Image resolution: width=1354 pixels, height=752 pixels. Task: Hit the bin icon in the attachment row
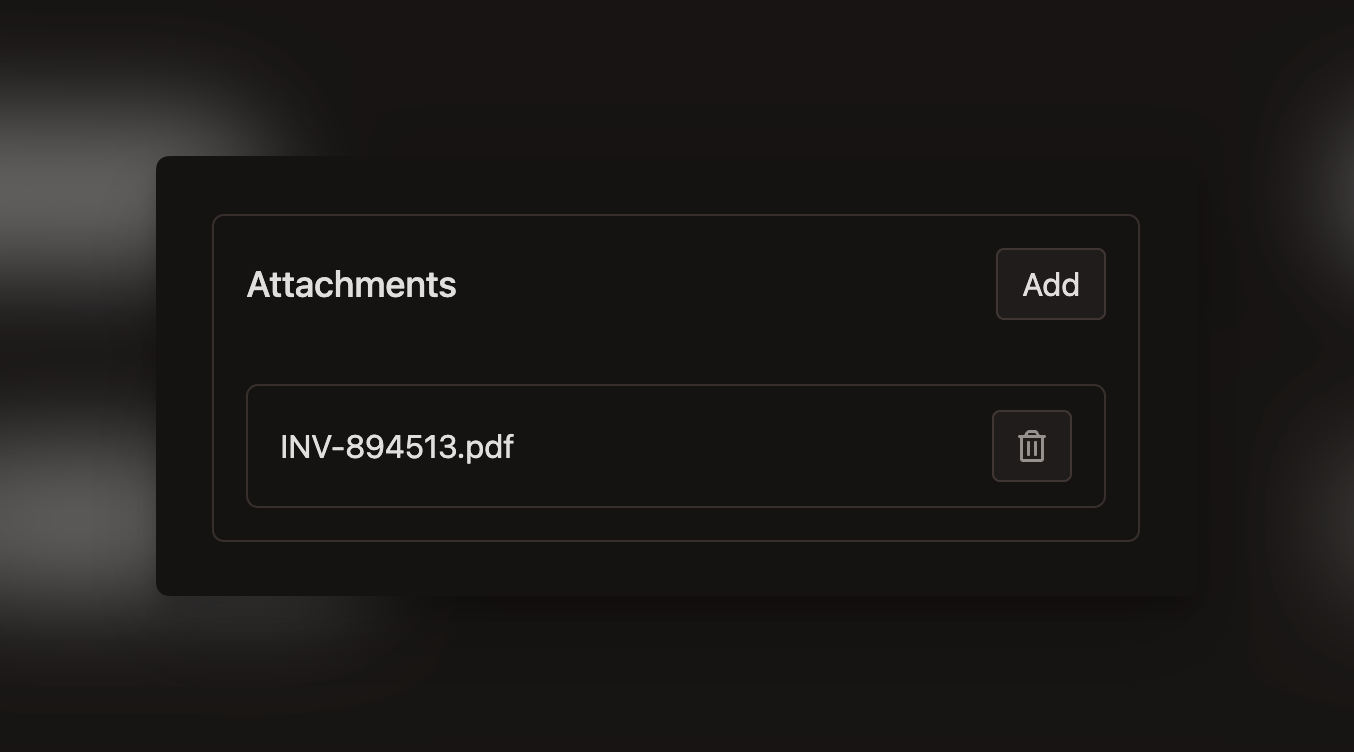tap(1031, 446)
